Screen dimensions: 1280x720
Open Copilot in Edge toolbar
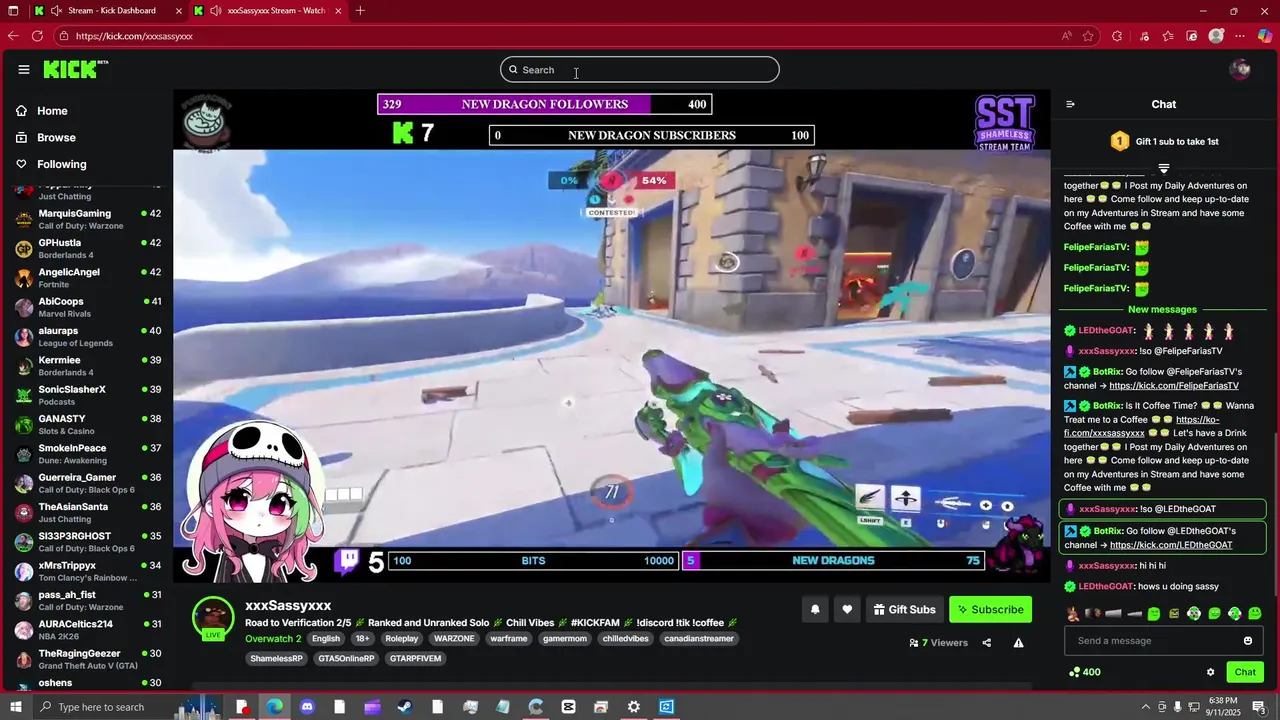tap(1265, 36)
